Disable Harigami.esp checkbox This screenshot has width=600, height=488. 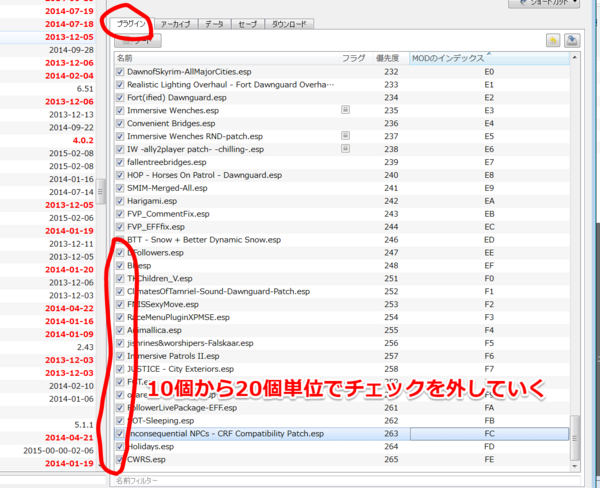[x=120, y=201]
